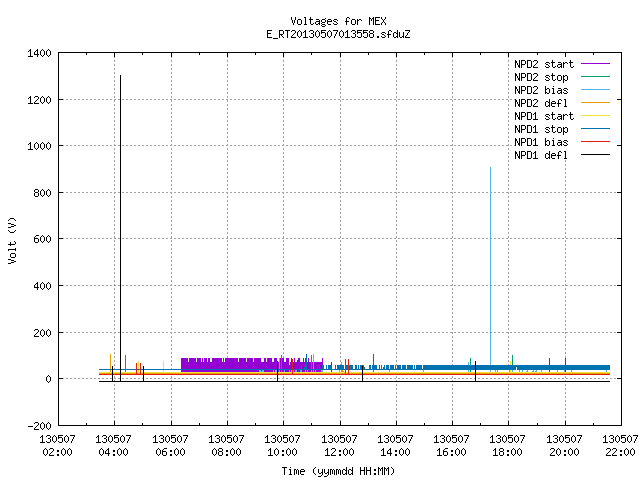
Task: Click the 22:00 time axis label
Action: tap(620, 452)
